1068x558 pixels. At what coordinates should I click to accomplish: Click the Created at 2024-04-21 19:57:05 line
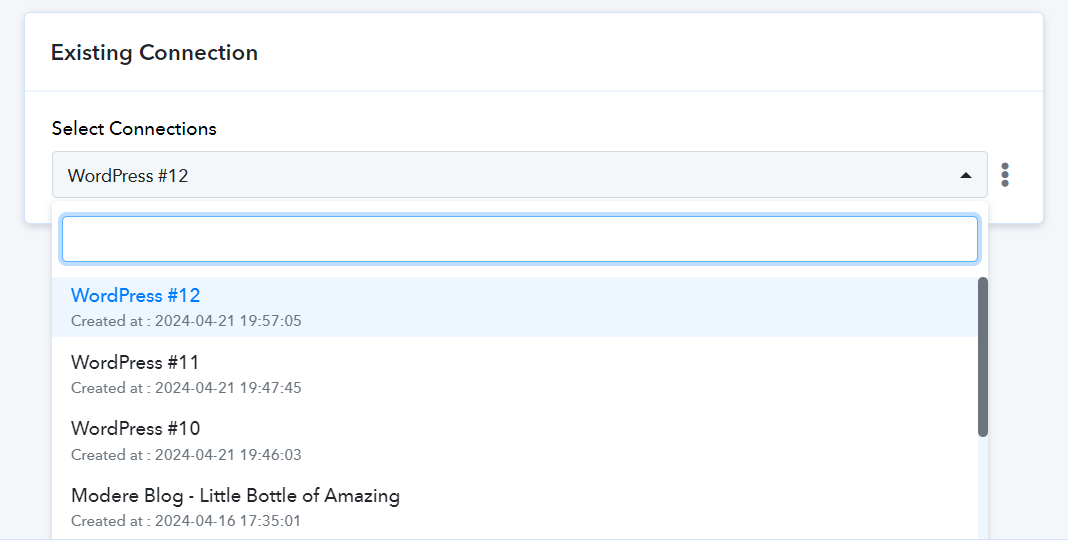[186, 321]
